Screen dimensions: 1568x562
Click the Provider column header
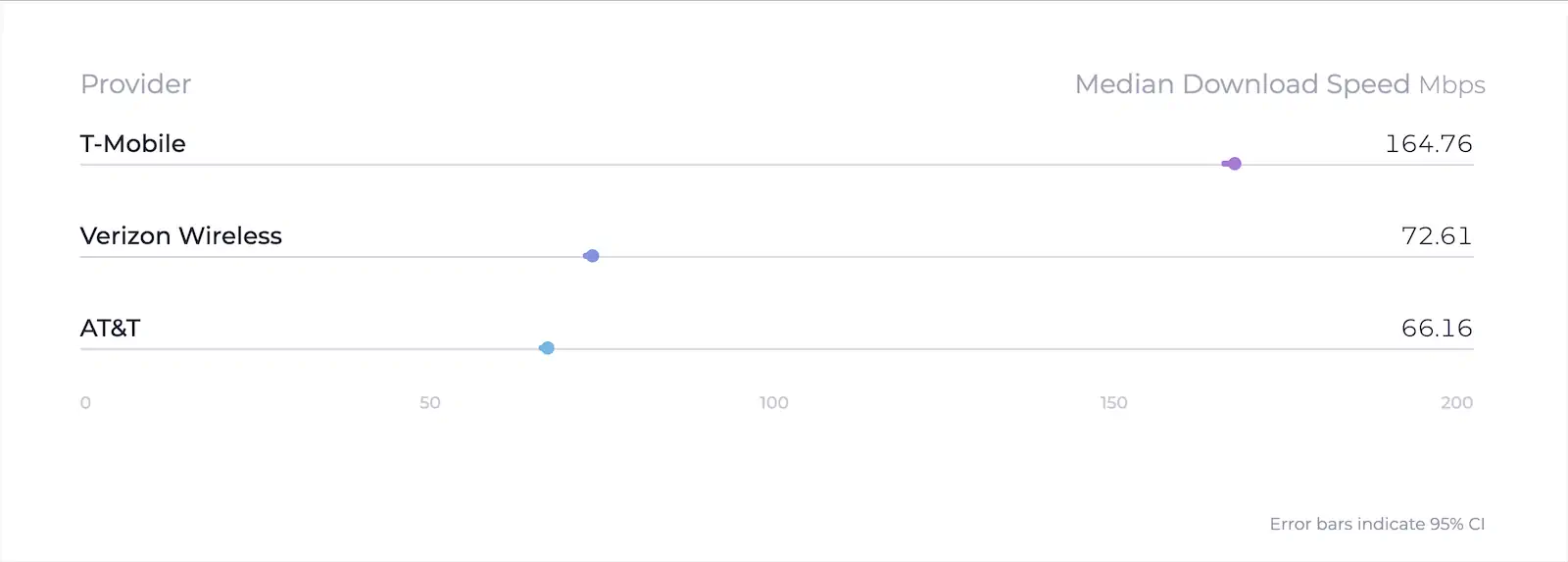coord(135,84)
